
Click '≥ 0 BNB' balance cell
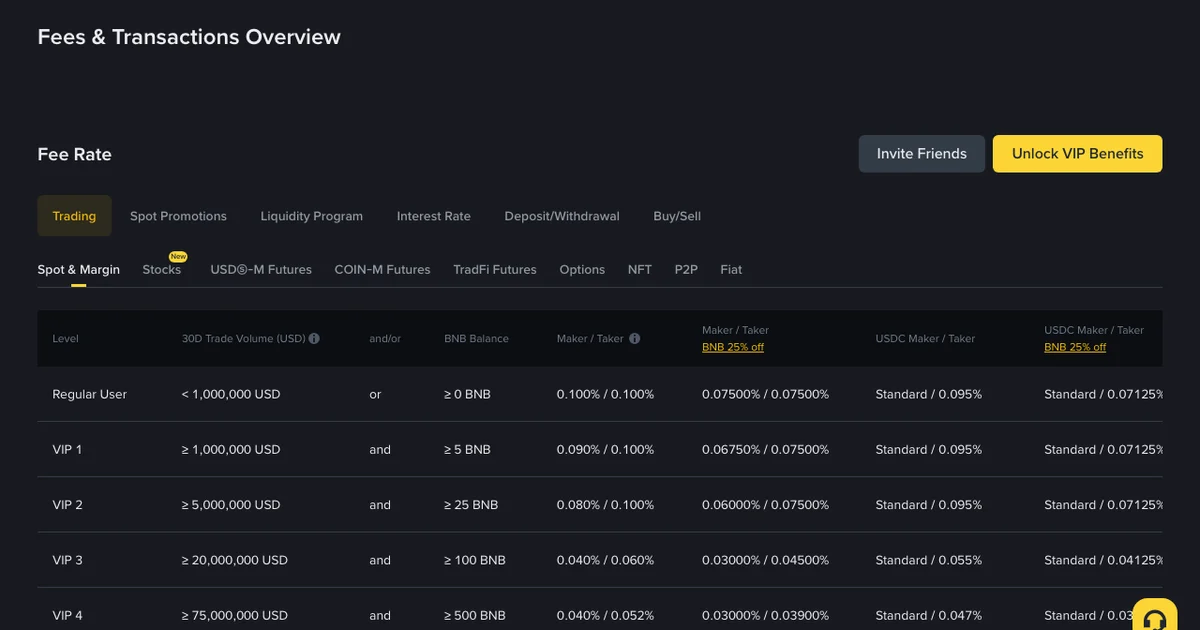467,395
